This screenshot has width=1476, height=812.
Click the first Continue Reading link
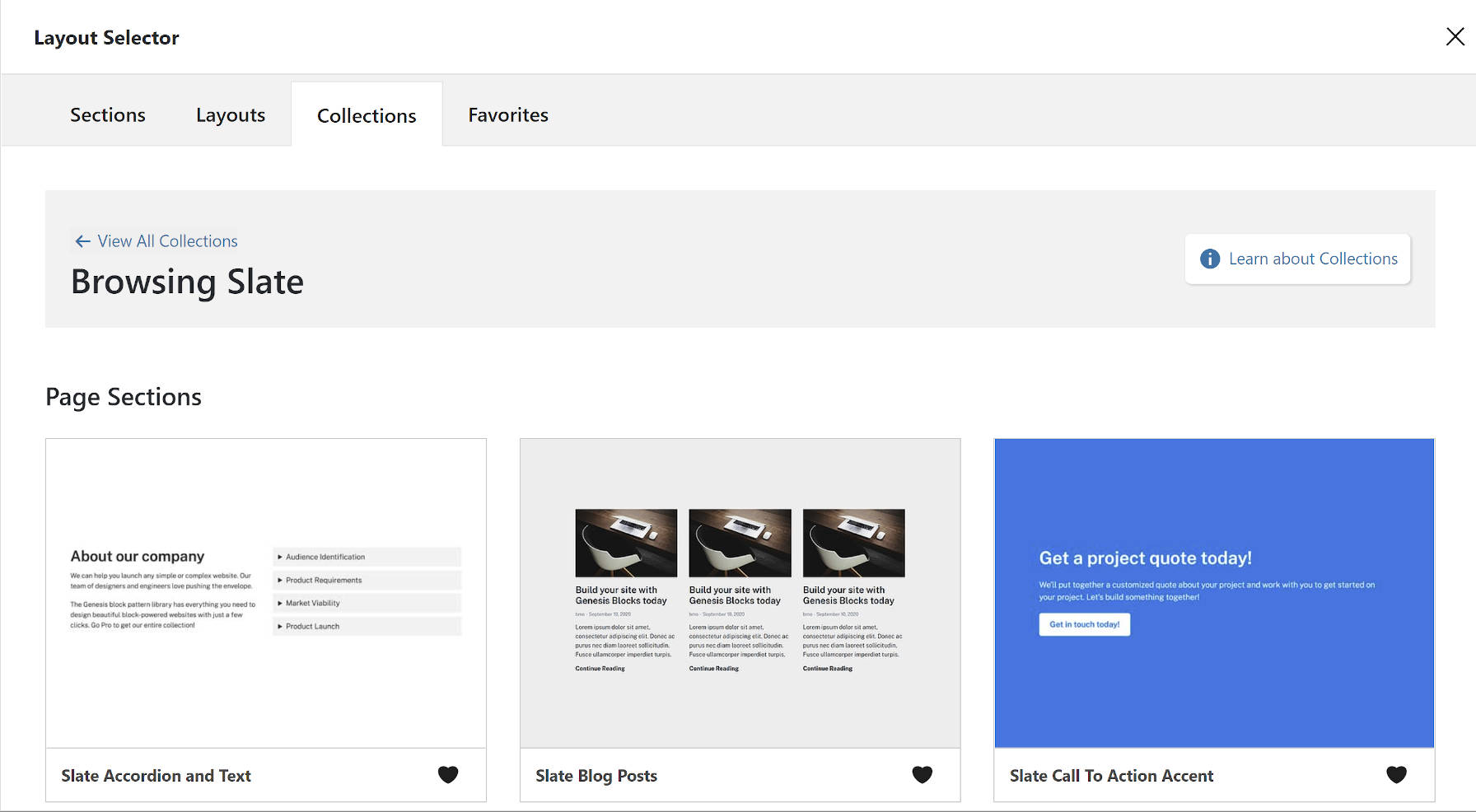(599, 668)
